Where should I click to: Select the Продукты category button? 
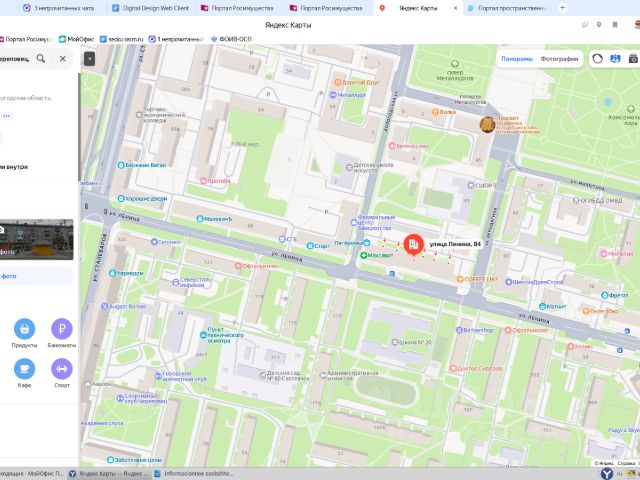(x=24, y=329)
